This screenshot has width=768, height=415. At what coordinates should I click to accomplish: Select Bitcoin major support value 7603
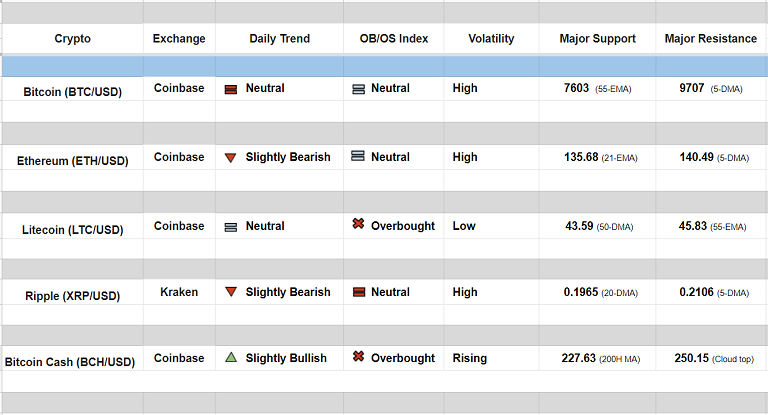tap(576, 88)
